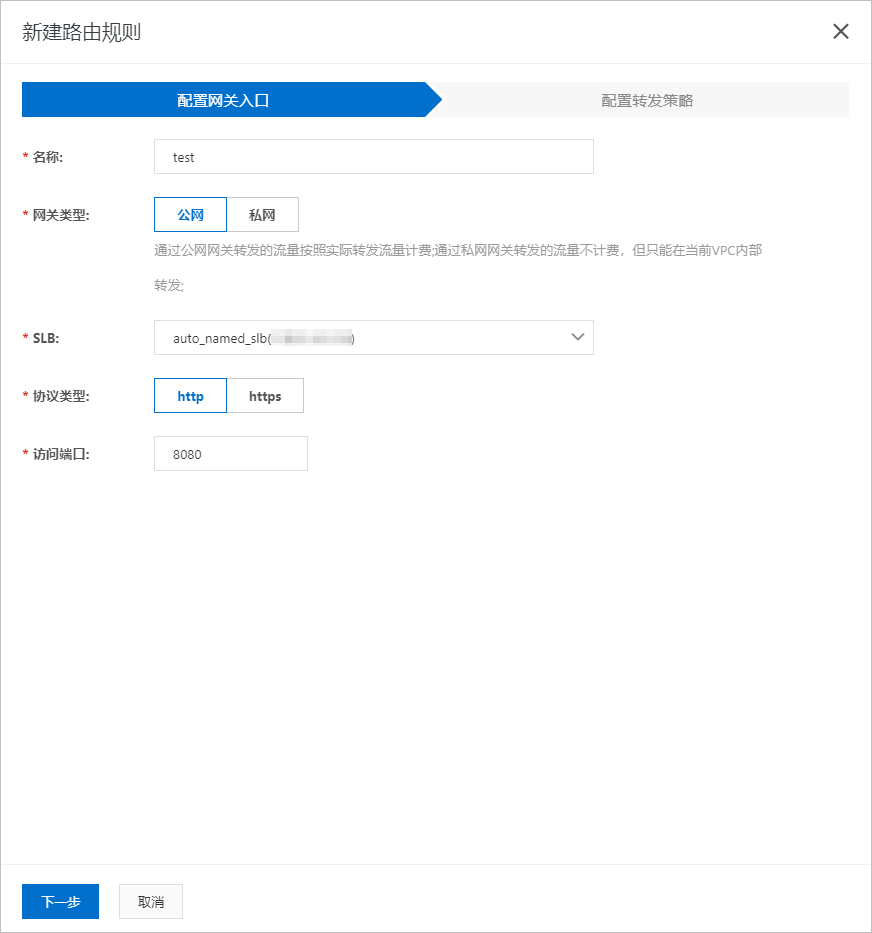Click the 访问端口 field label
This screenshot has height=933, width=872.
61,455
